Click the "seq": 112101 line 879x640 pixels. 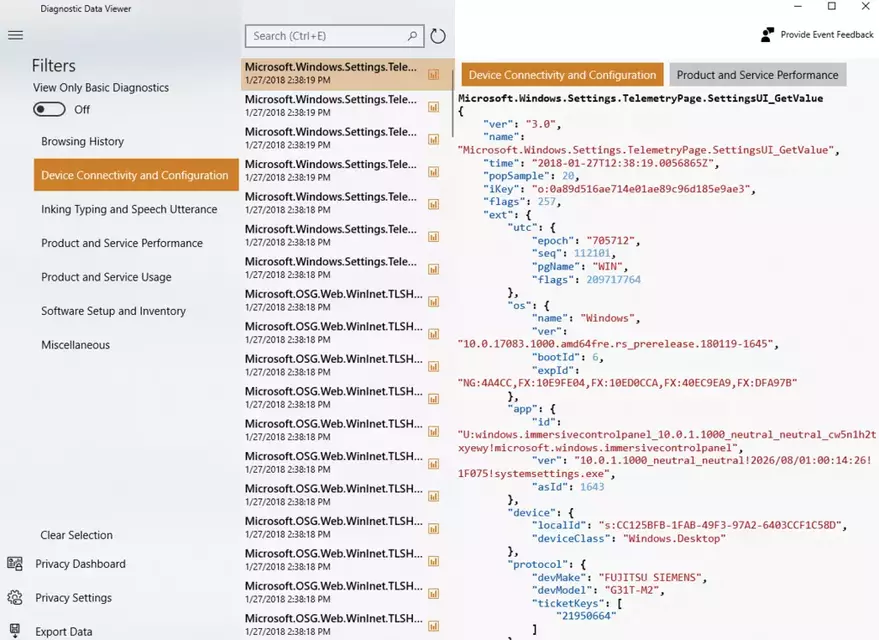point(573,253)
